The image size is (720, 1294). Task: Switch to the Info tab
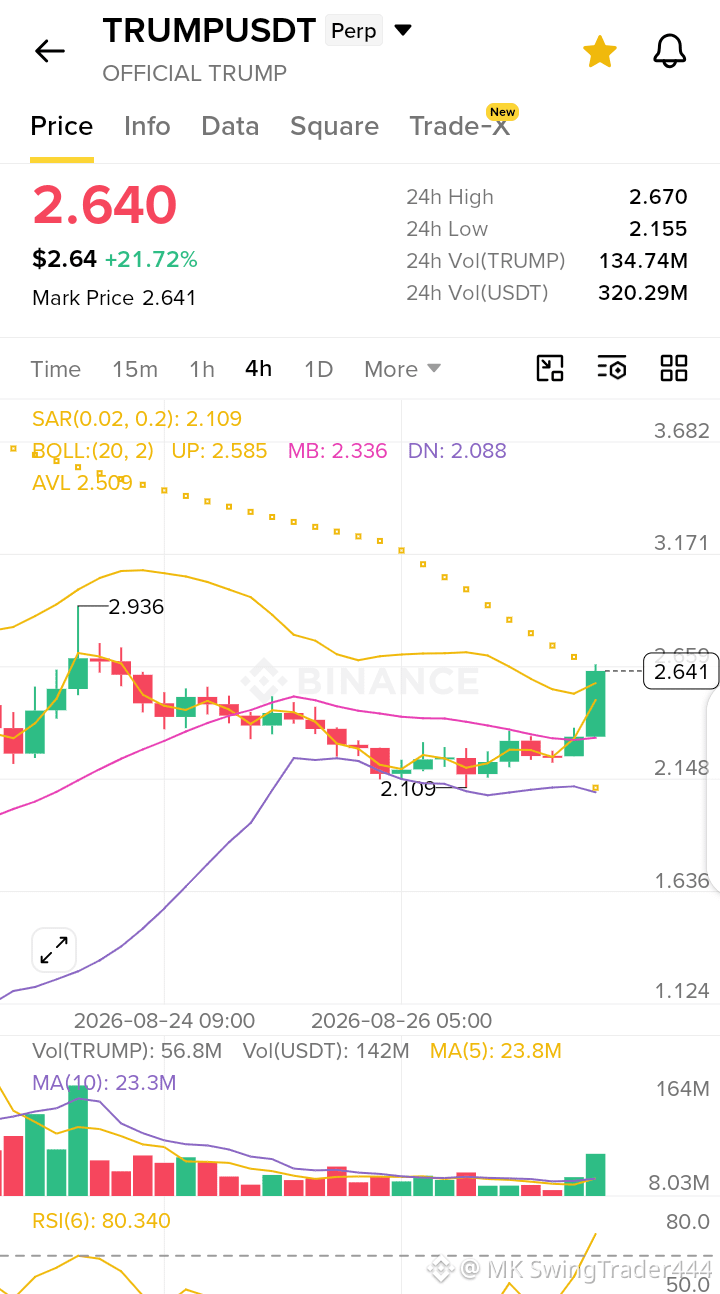click(x=147, y=126)
